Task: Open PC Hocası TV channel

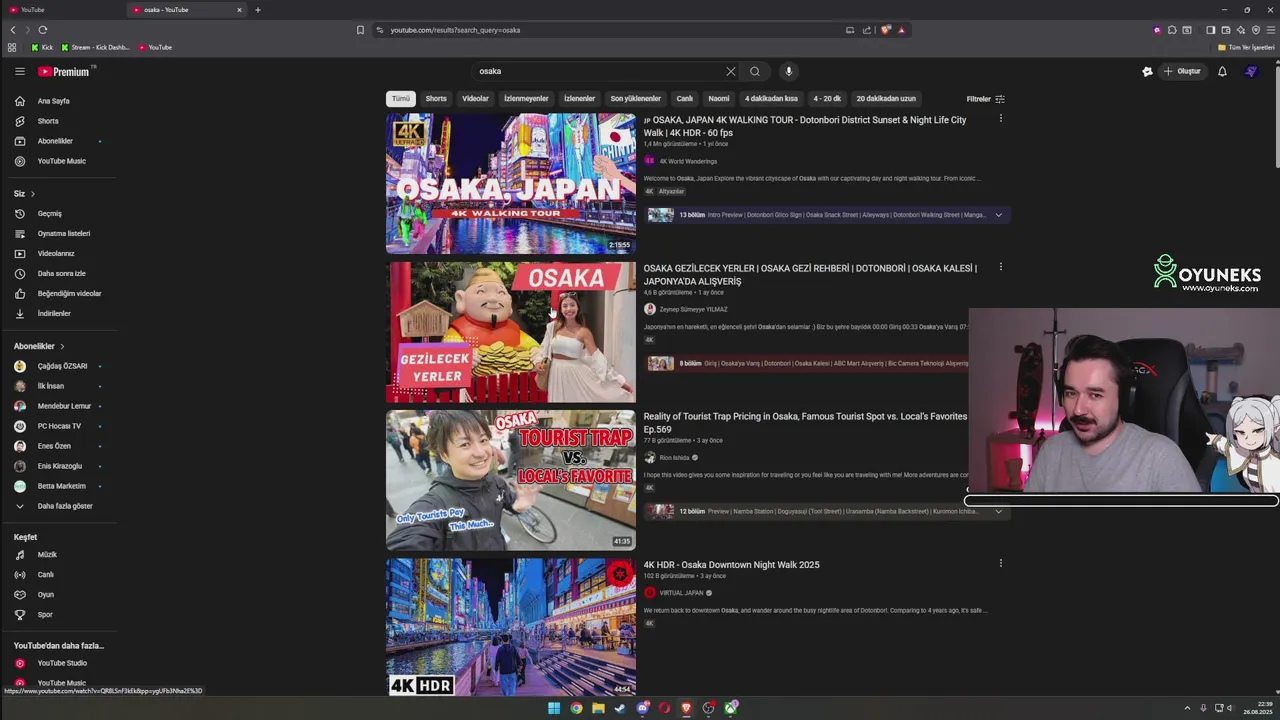Action: tap(58, 426)
